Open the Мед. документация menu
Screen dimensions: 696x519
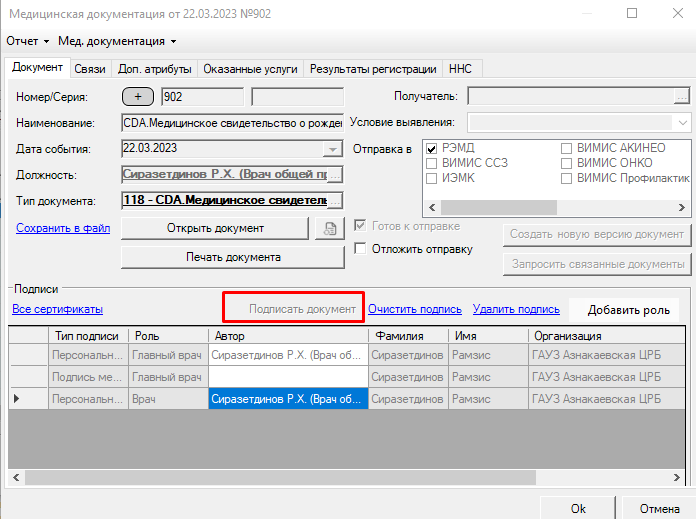point(117,41)
